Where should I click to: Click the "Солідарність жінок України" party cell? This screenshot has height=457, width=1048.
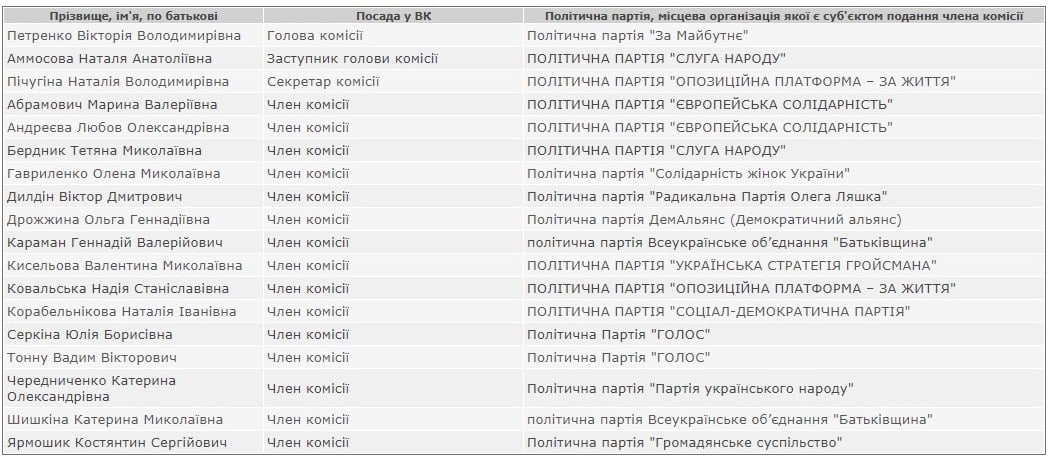click(x=689, y=173)
